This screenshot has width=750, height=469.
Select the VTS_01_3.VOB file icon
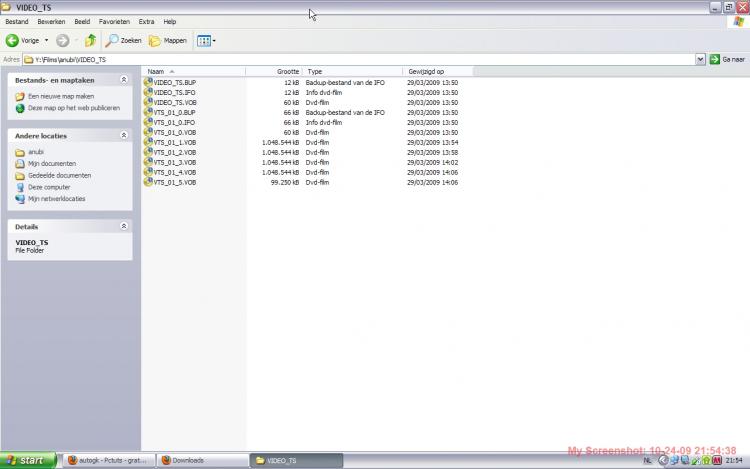click(148, 163)
